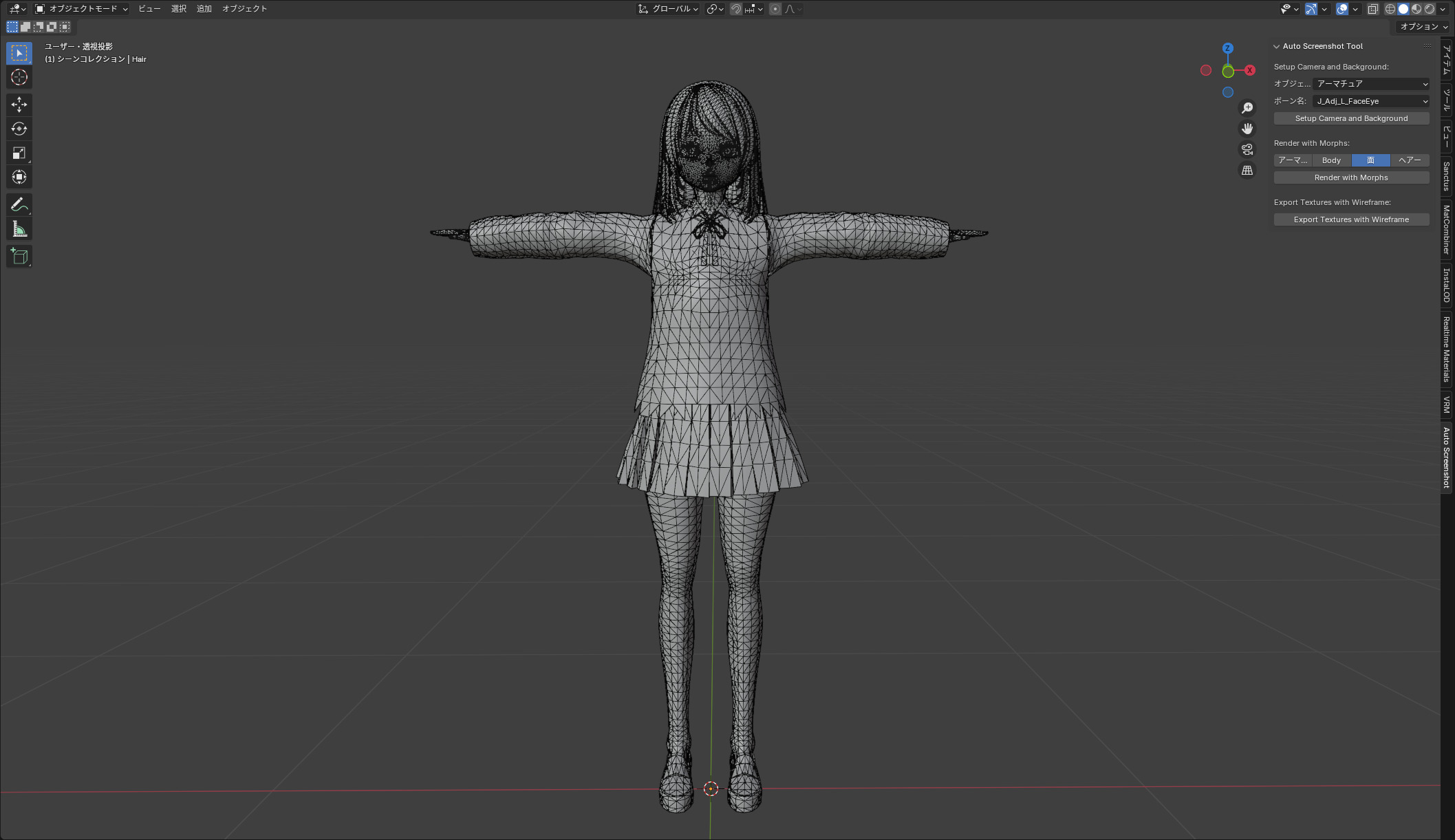This screenshot has width=1455, height=840.
Task: Open the shading options dropdown arrow
Action: (x=1443, y=9)
